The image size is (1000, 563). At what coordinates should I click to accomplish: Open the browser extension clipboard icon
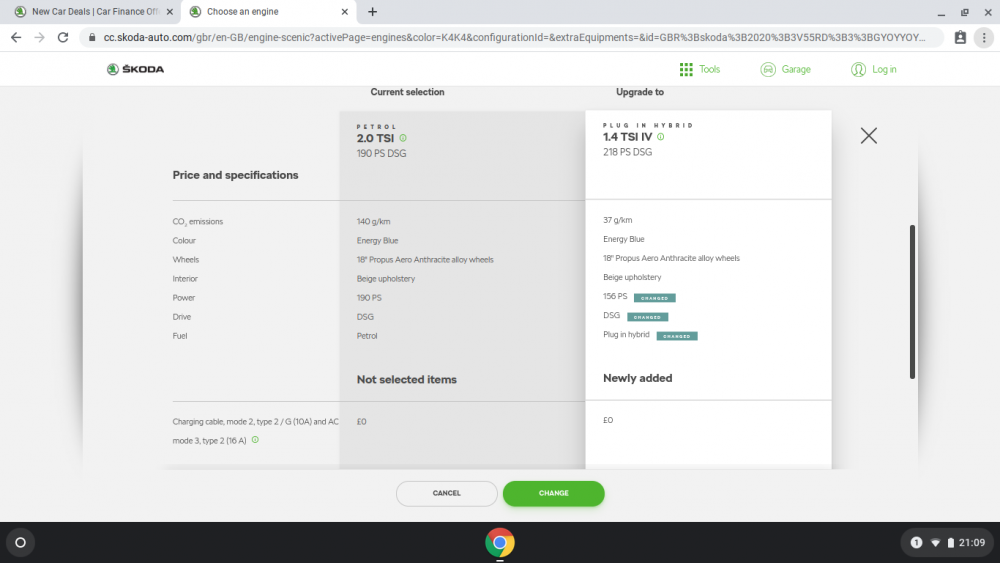tap(960, 38)
